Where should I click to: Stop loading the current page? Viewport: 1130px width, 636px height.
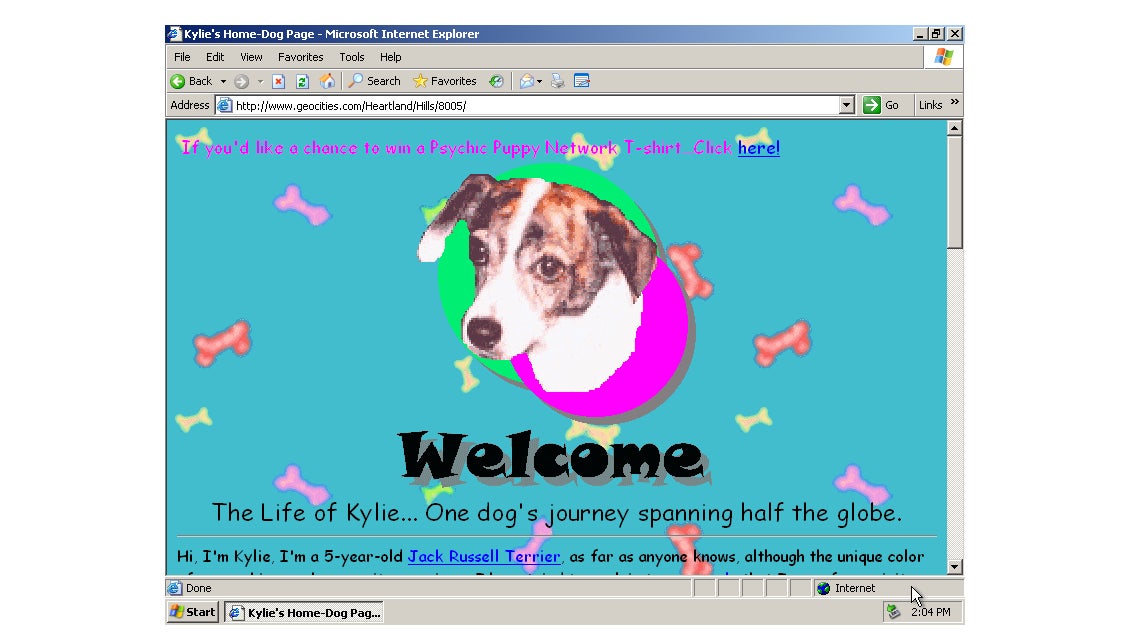click(278, 81)
